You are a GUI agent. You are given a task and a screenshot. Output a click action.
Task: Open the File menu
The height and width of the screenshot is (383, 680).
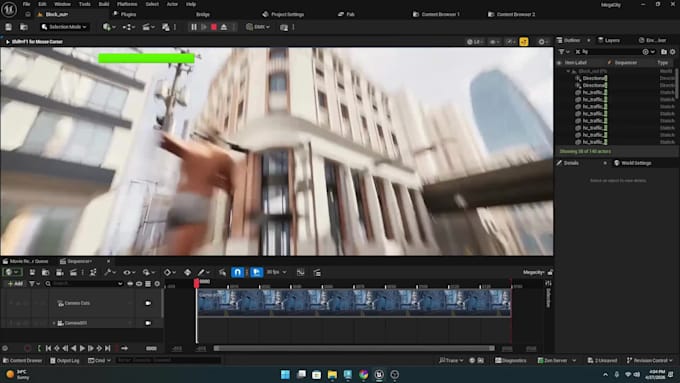[x=26, y=4]
